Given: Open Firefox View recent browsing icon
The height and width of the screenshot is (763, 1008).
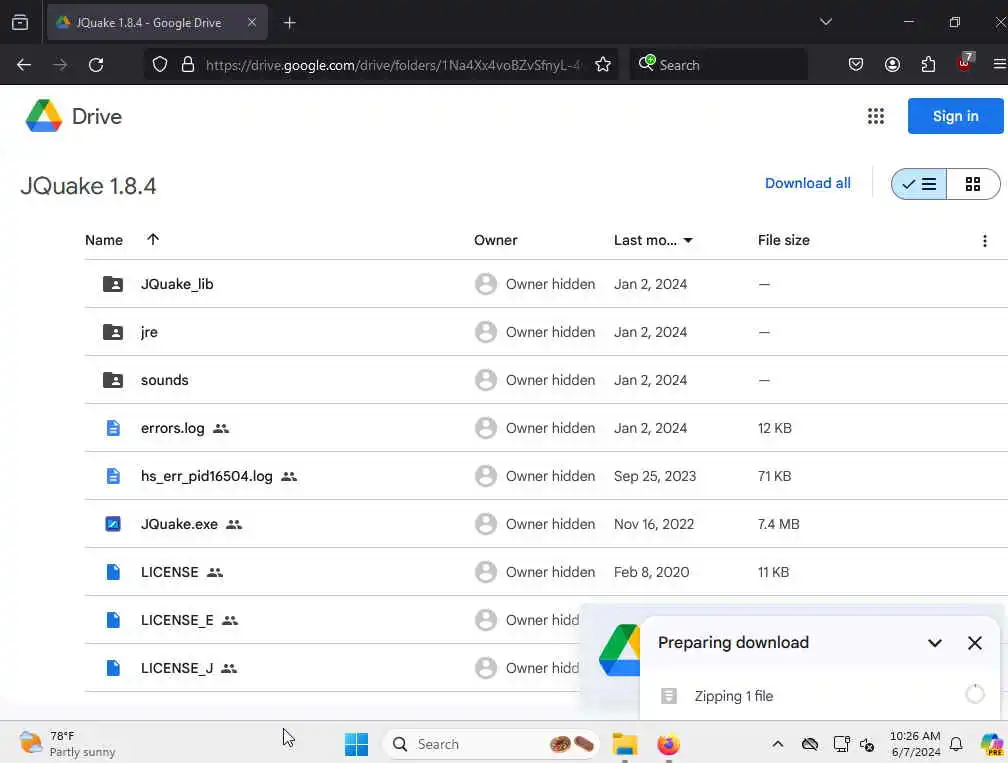Looking at the screenshot, I should pos(20,22).
